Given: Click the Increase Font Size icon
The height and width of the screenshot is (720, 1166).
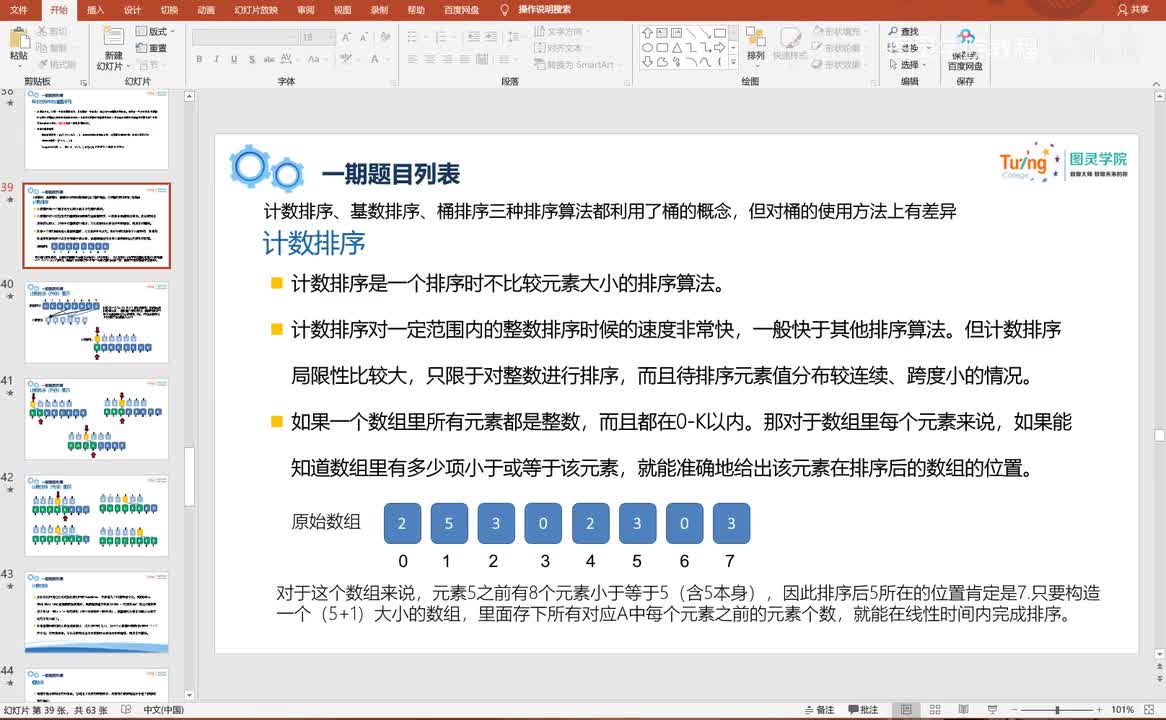Looking at the screenshot, I should 346,36.
